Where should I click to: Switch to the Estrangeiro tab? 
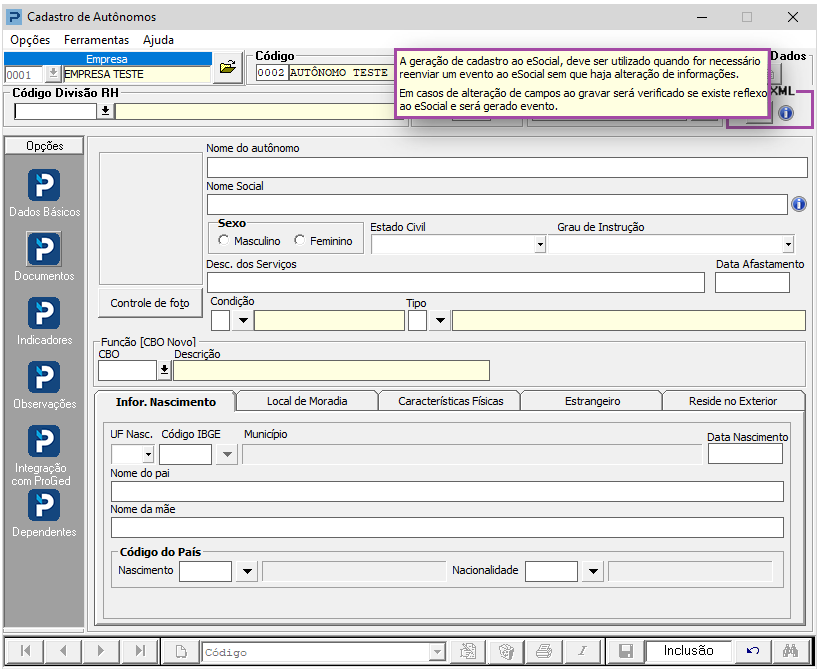click(592, 401)
